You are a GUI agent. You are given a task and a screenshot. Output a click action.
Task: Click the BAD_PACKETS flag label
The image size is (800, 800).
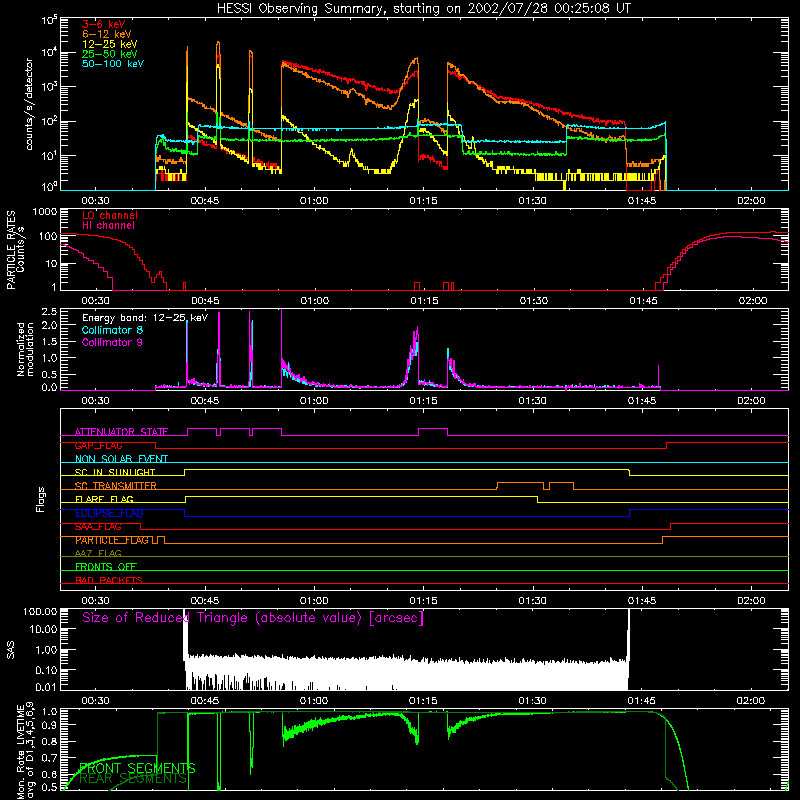click(109, 580)
